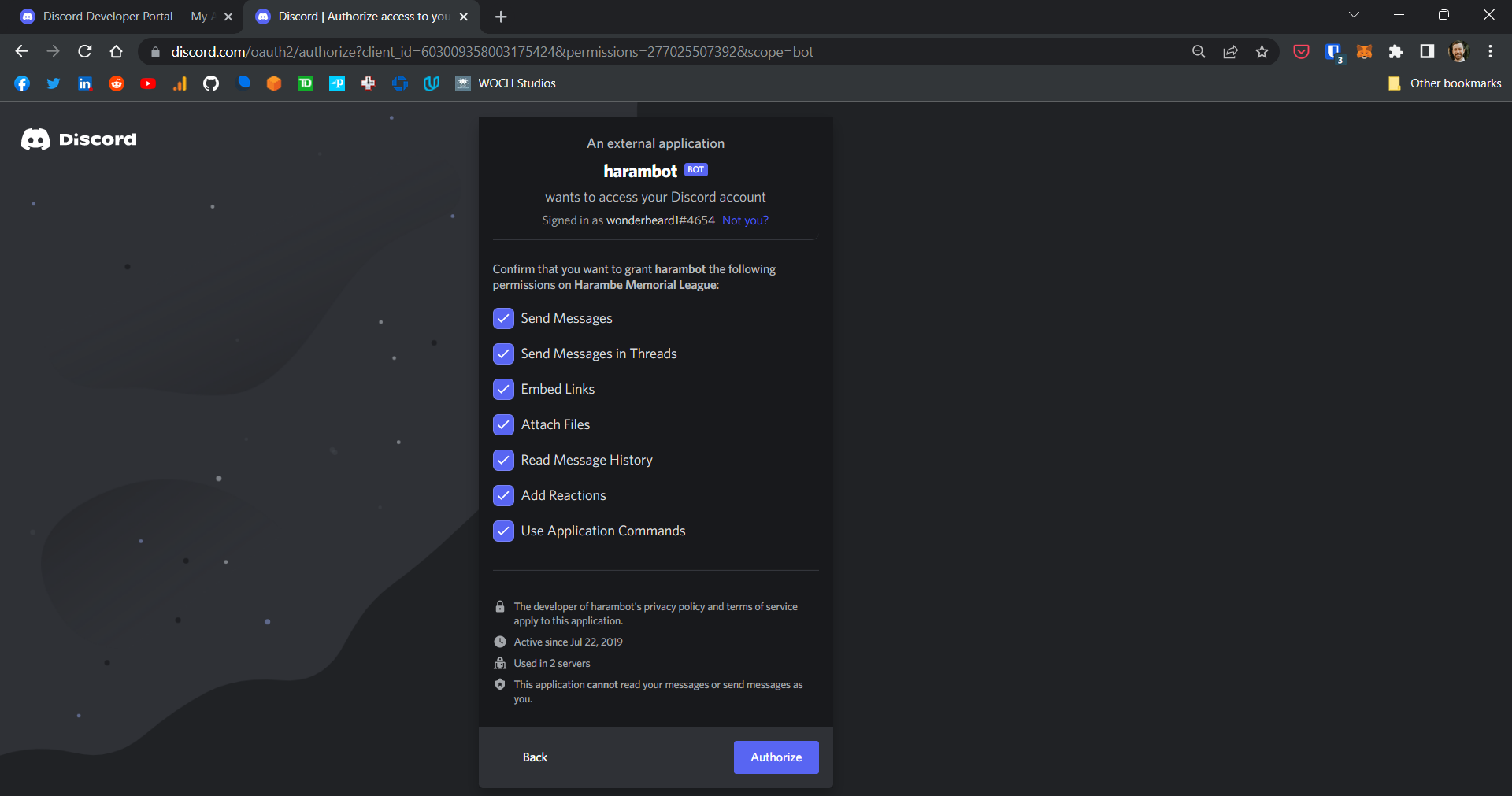Share this page
Viewport: 1512px width, 796px height.
click(x=1230, y=52)
